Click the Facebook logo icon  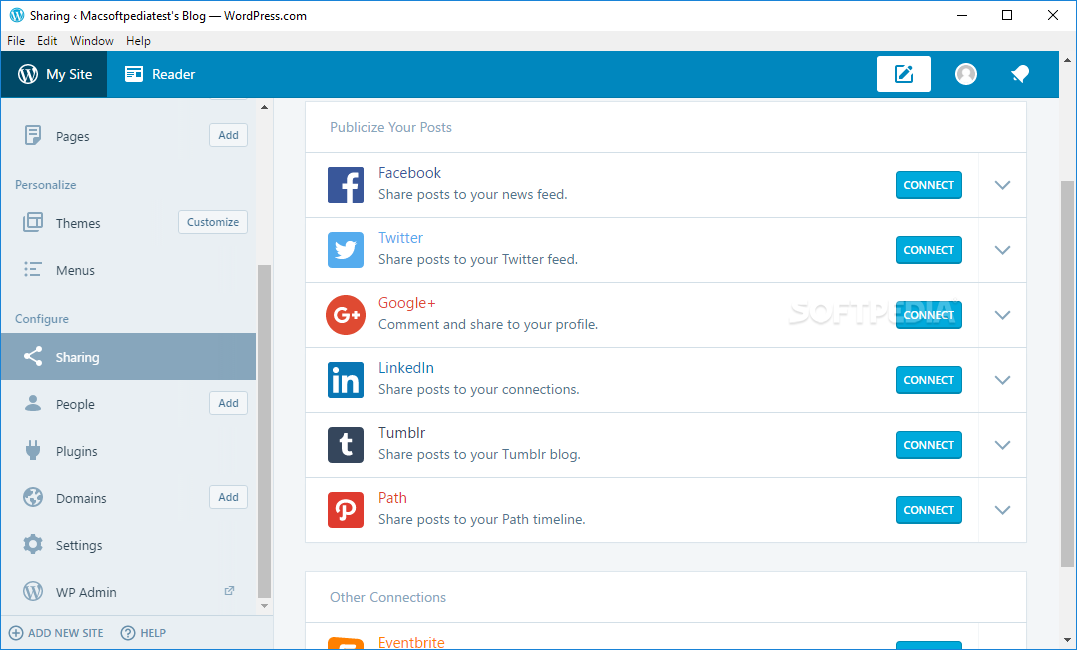pos(345,185)
